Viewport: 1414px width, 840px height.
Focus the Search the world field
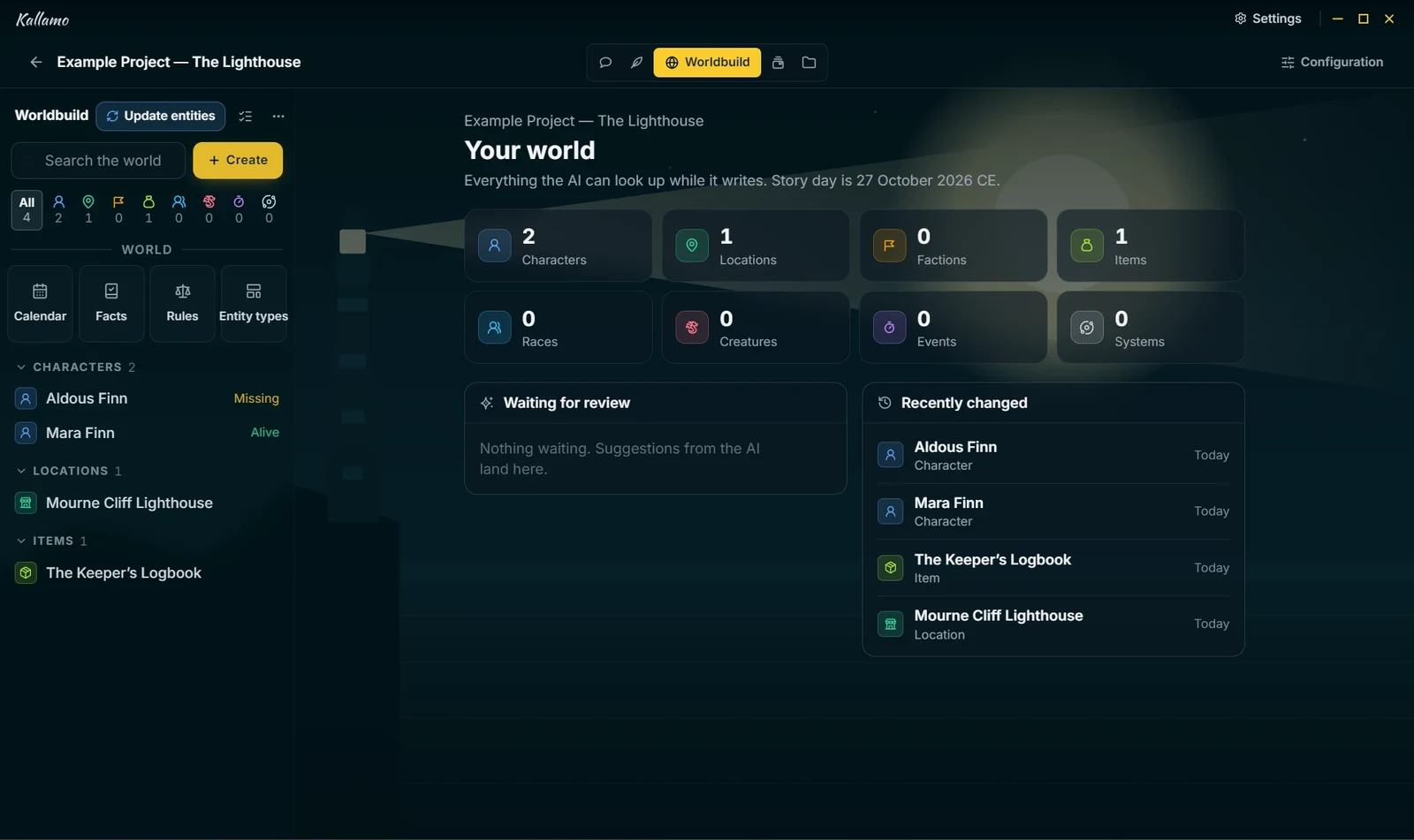pyautogui.click(x=98, y=161)
